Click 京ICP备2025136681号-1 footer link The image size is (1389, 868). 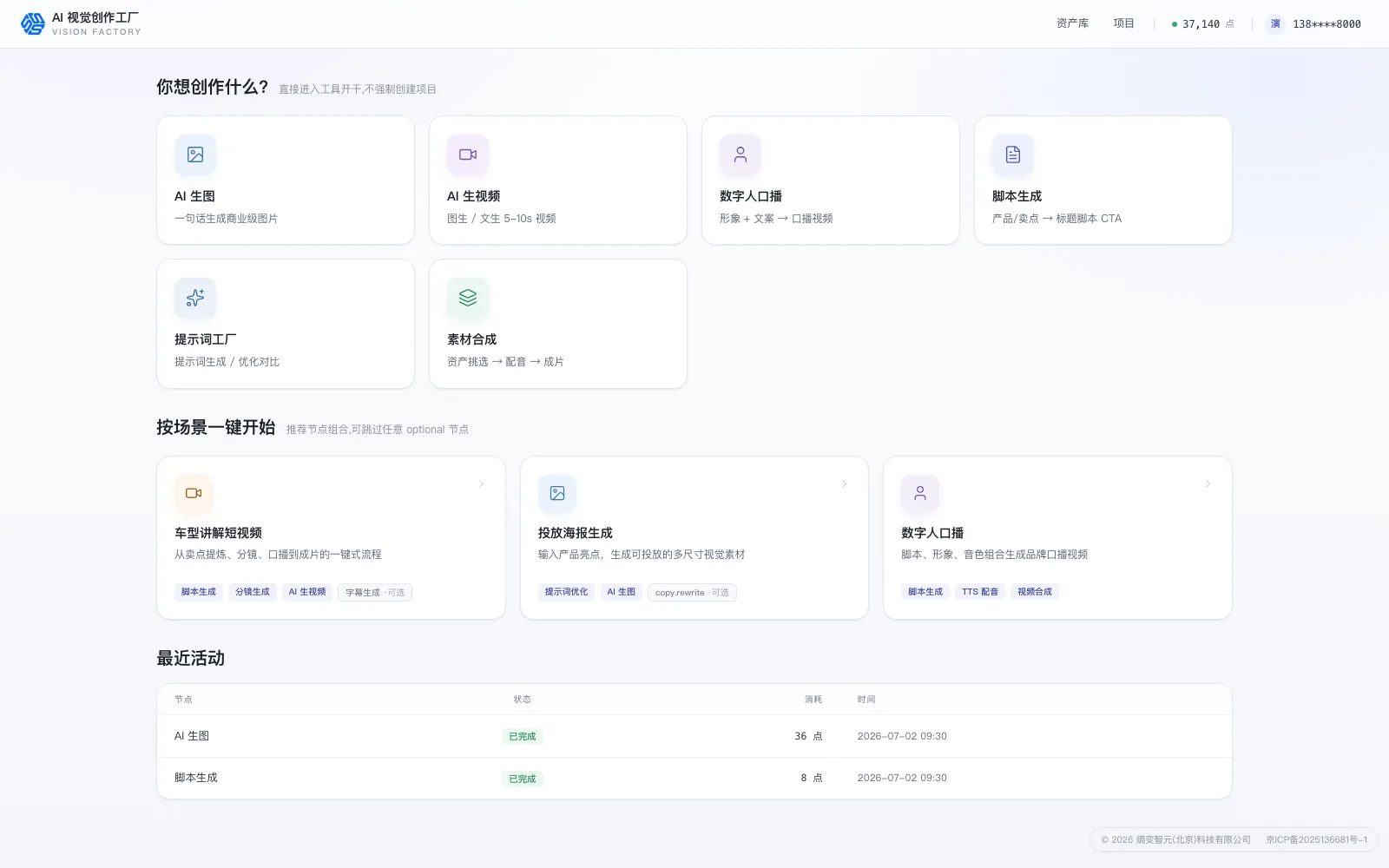[x=1316, y=839]
